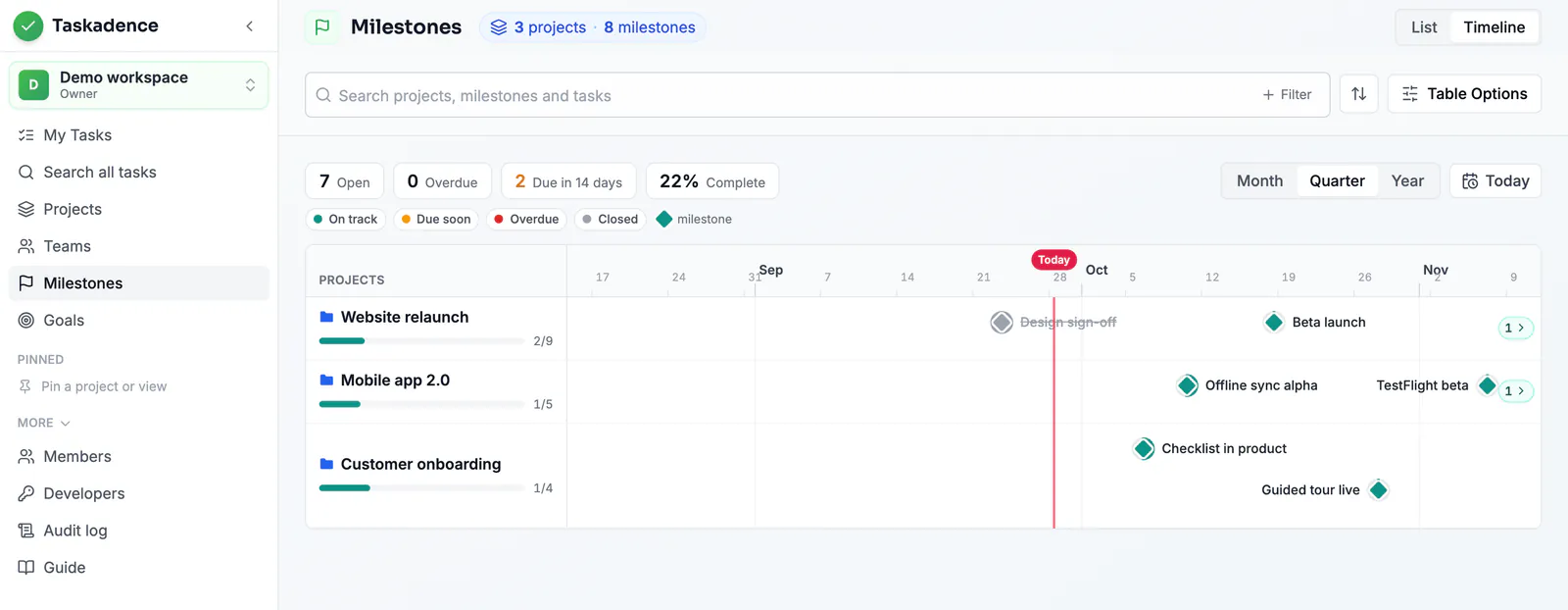Click the Guided tour live milestone diamond

coord(1379,490)
